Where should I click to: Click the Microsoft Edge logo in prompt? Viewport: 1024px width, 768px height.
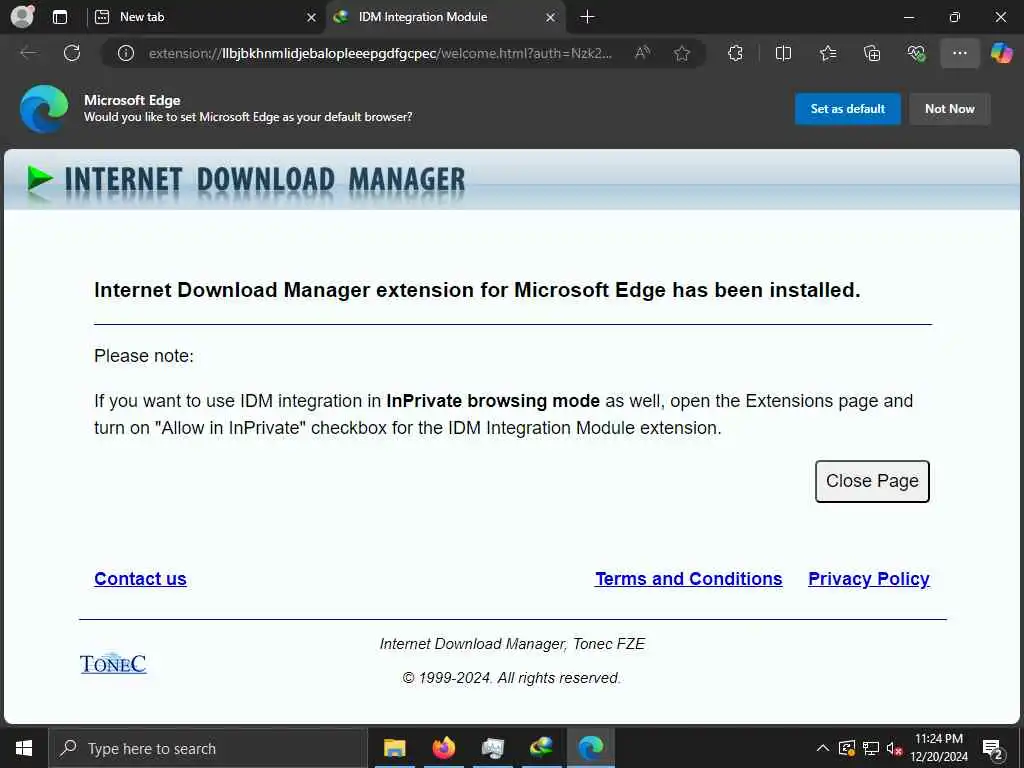(44, 108)
